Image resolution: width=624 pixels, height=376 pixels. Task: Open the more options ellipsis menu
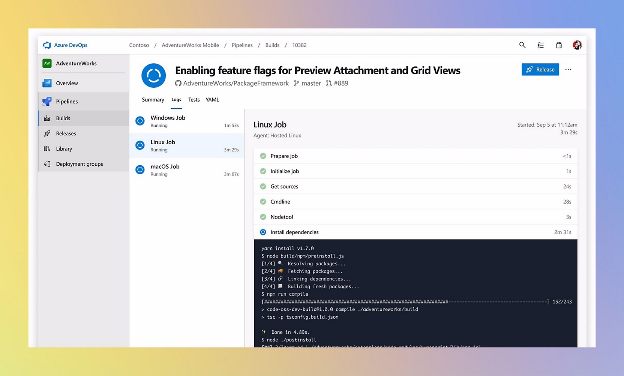(568, 69)
